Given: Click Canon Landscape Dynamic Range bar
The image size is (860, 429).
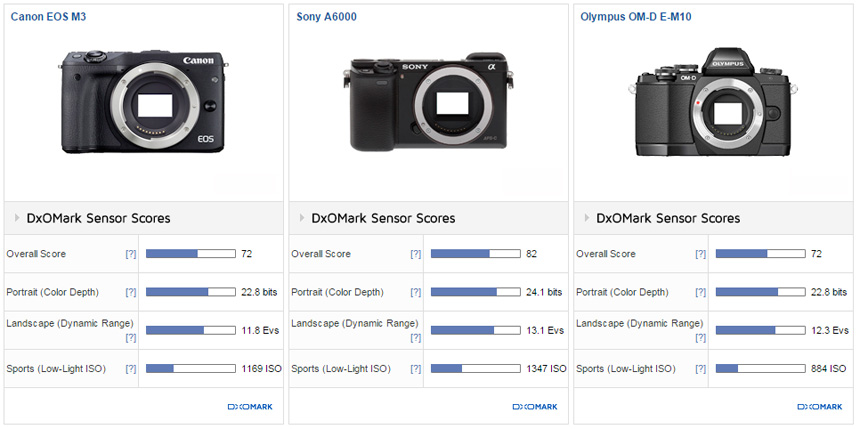Looking at the screenshot, I should 191,330.
